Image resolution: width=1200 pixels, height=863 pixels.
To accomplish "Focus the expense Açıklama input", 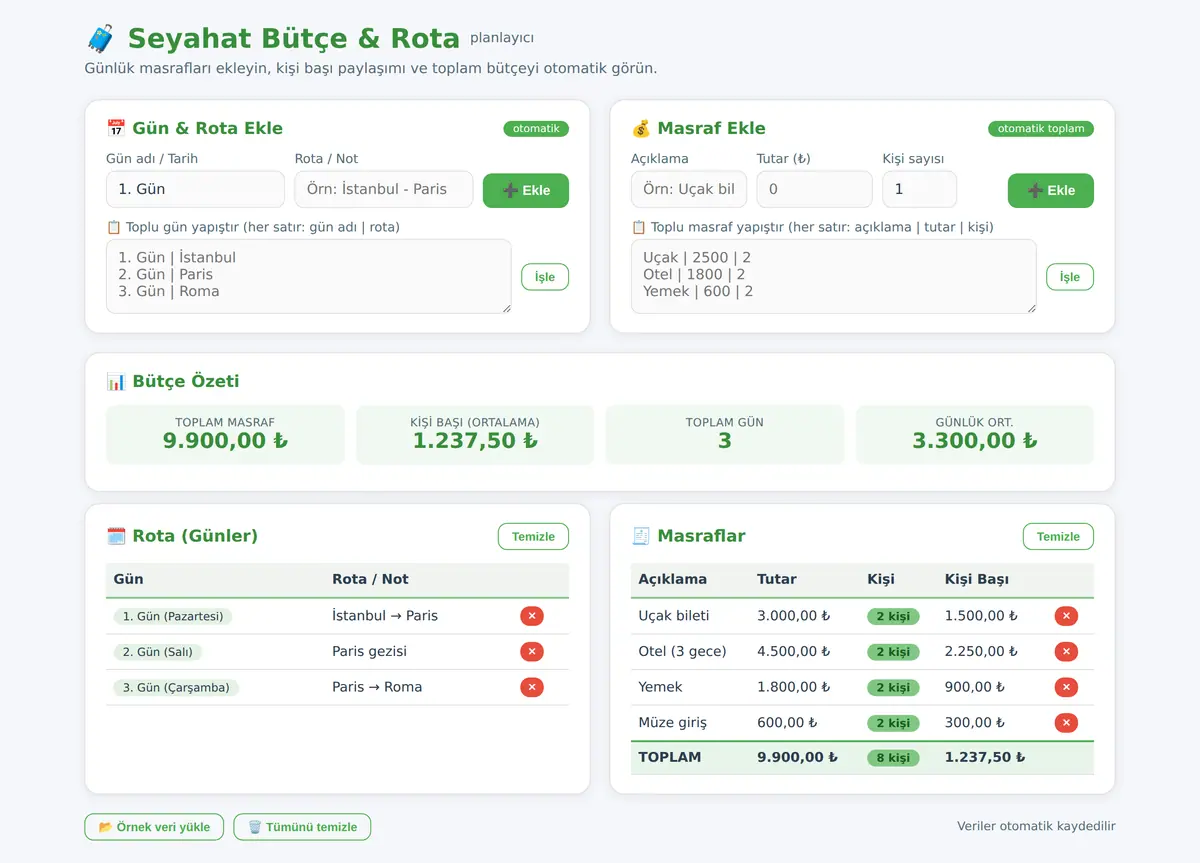I will pos(689,189).
